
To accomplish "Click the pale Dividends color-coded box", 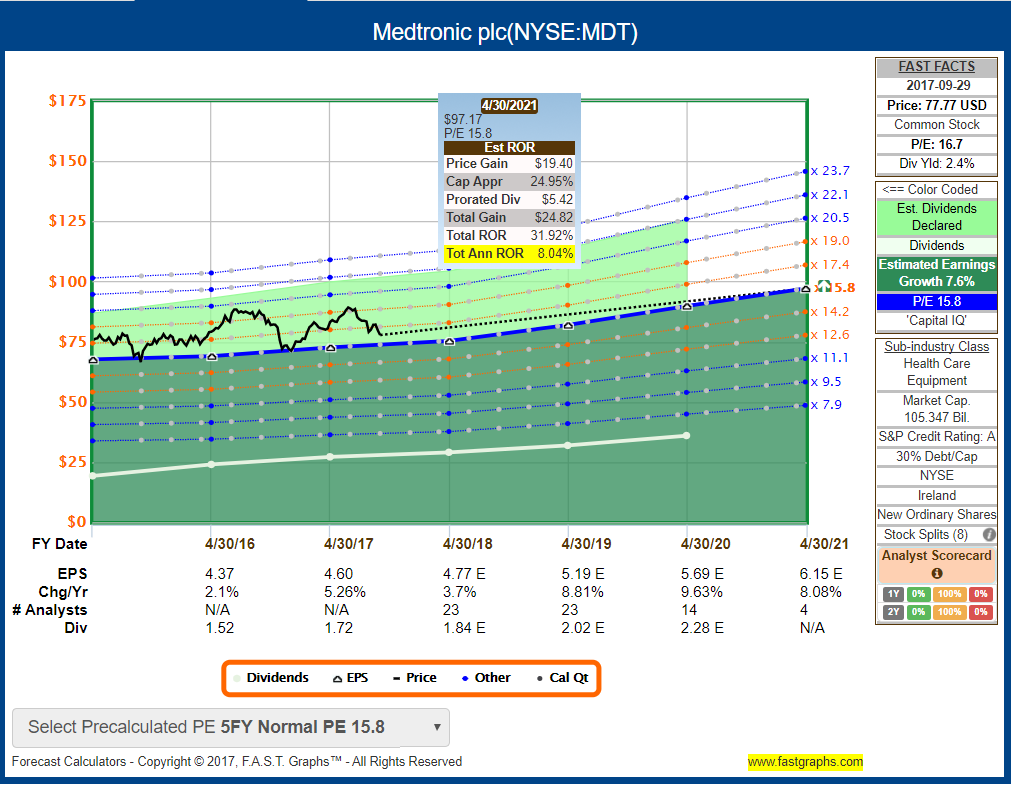I will point(936,246).
